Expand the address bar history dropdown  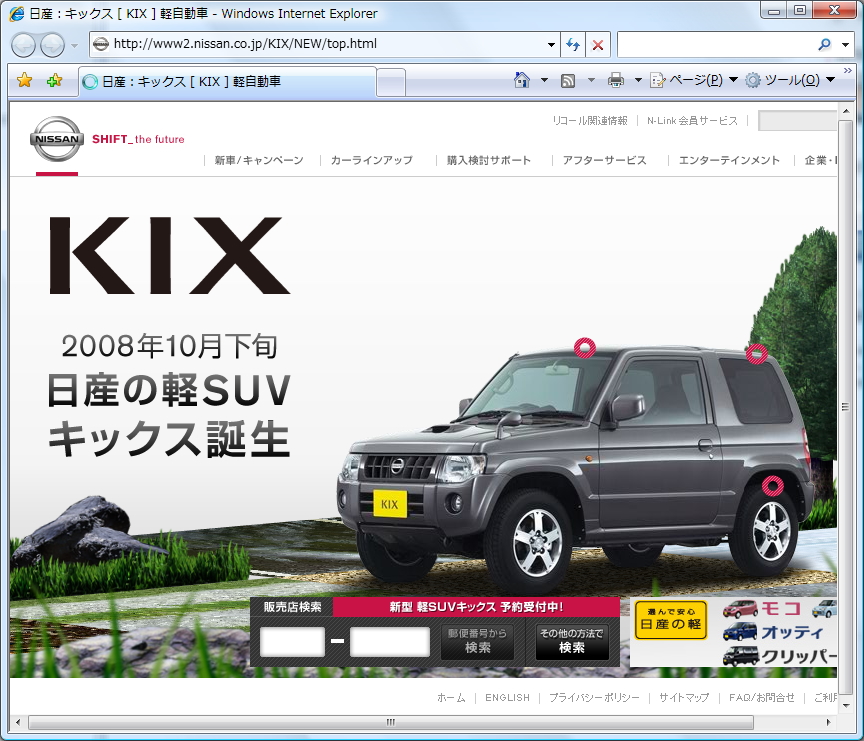point(551,45)
